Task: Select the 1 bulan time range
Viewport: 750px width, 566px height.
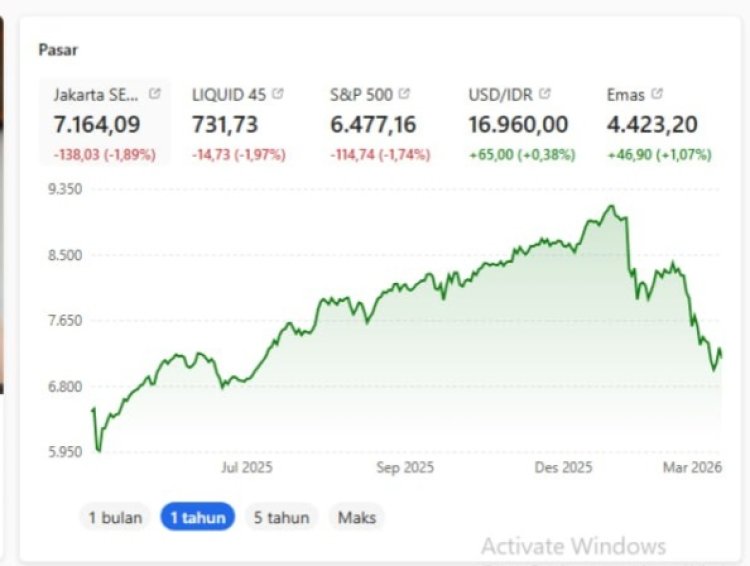Action: pyautogui.click(x=115, y=517)
